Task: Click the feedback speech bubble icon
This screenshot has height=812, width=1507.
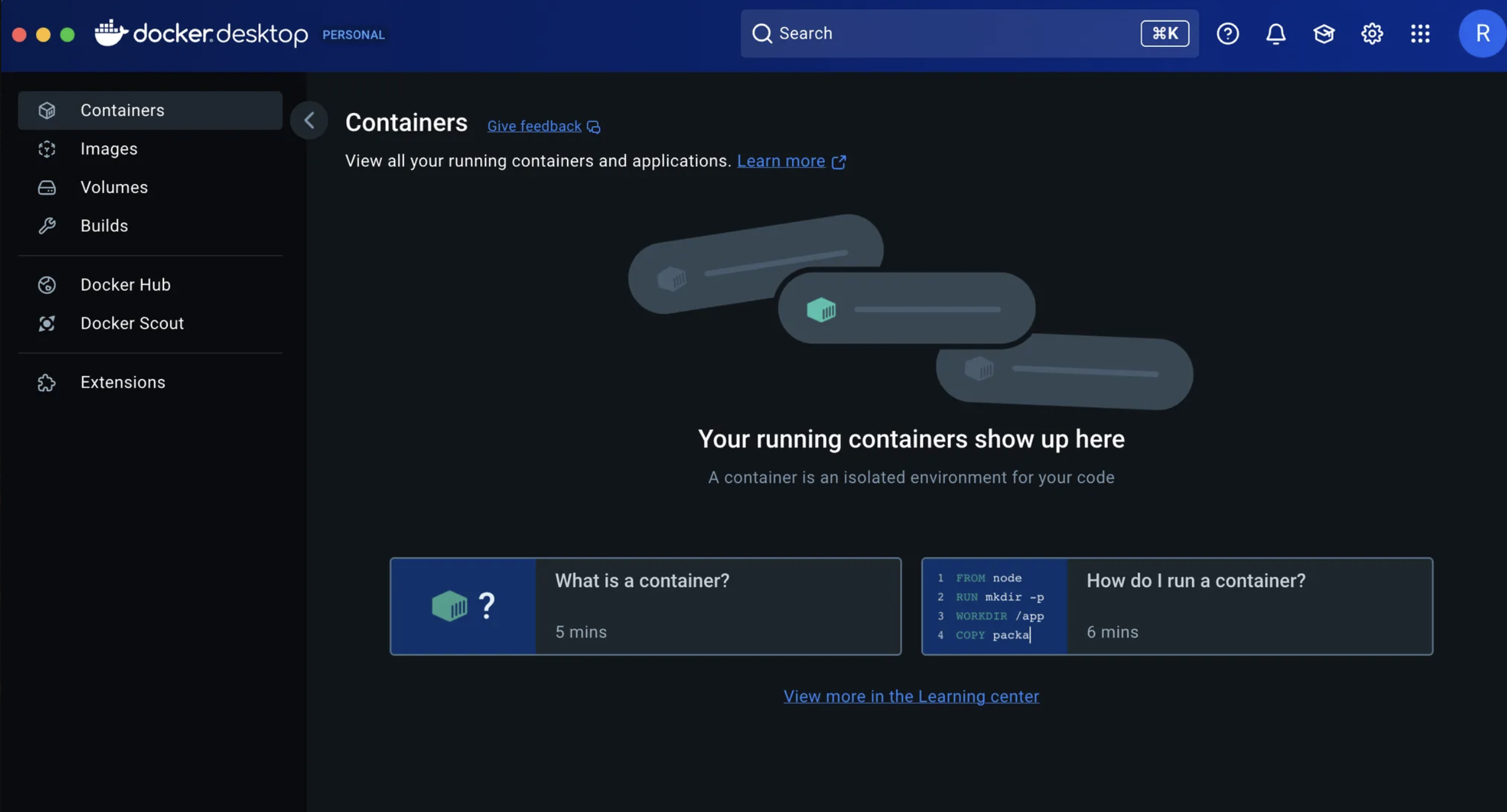Action: 594,127
